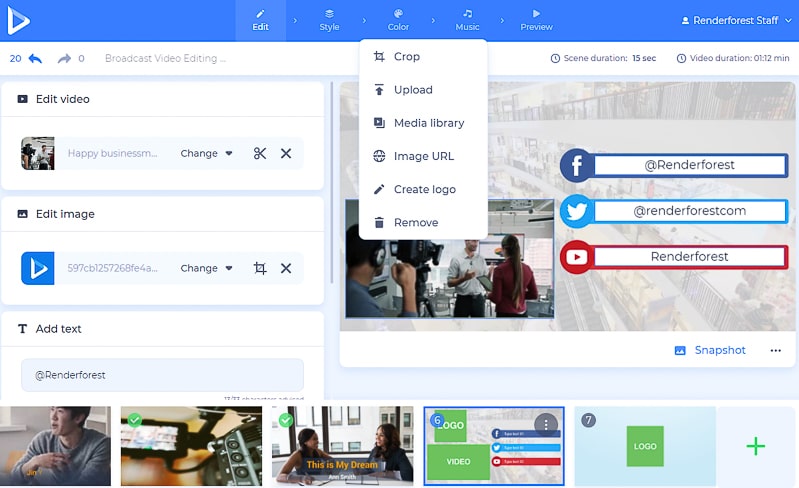The image size is (799, 488).
Task: Open the Renderforest Staff account menu
Action: (x=735, y=20)
